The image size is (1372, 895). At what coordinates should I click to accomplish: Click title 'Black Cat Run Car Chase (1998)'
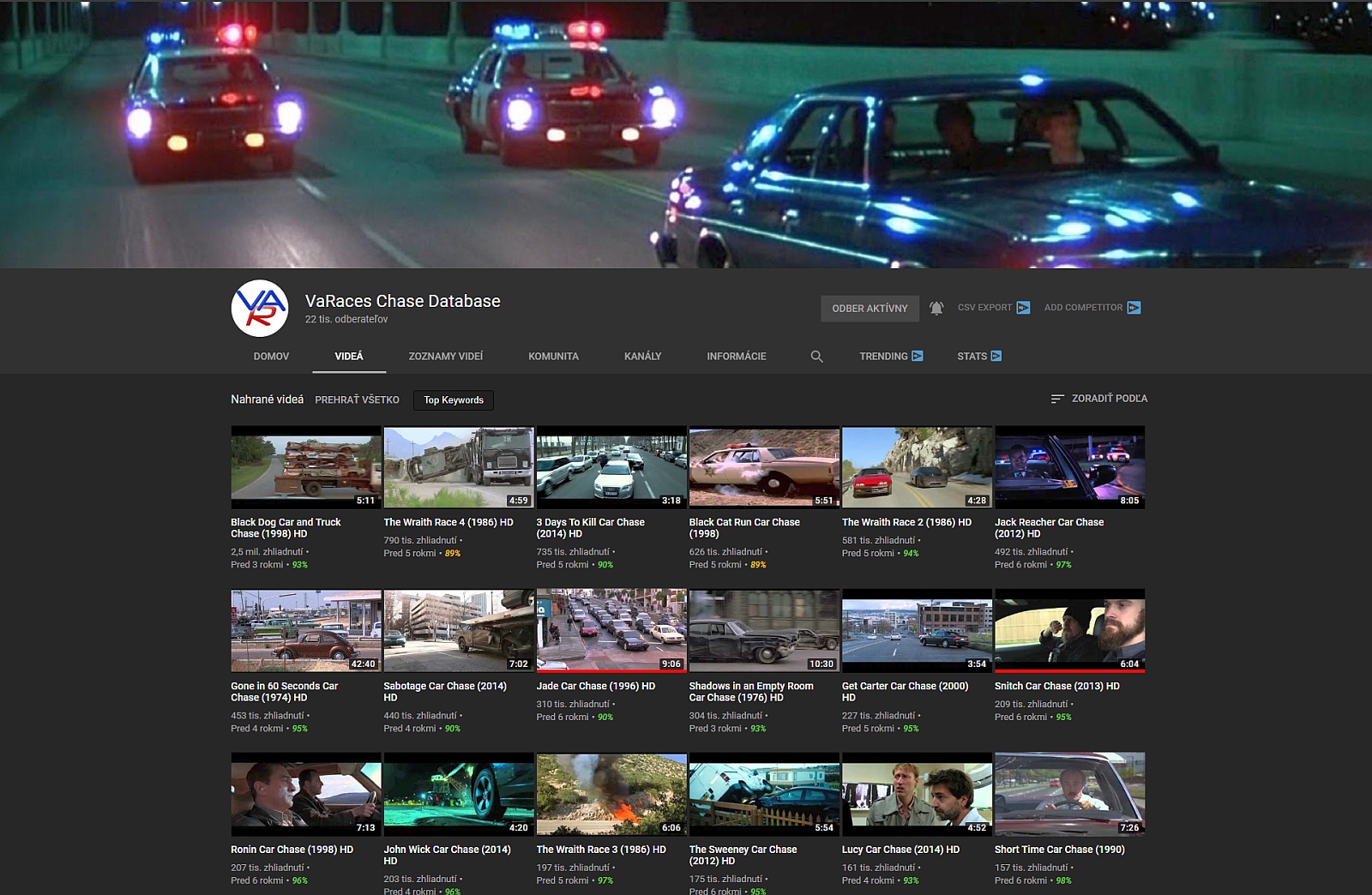[744, 528]
